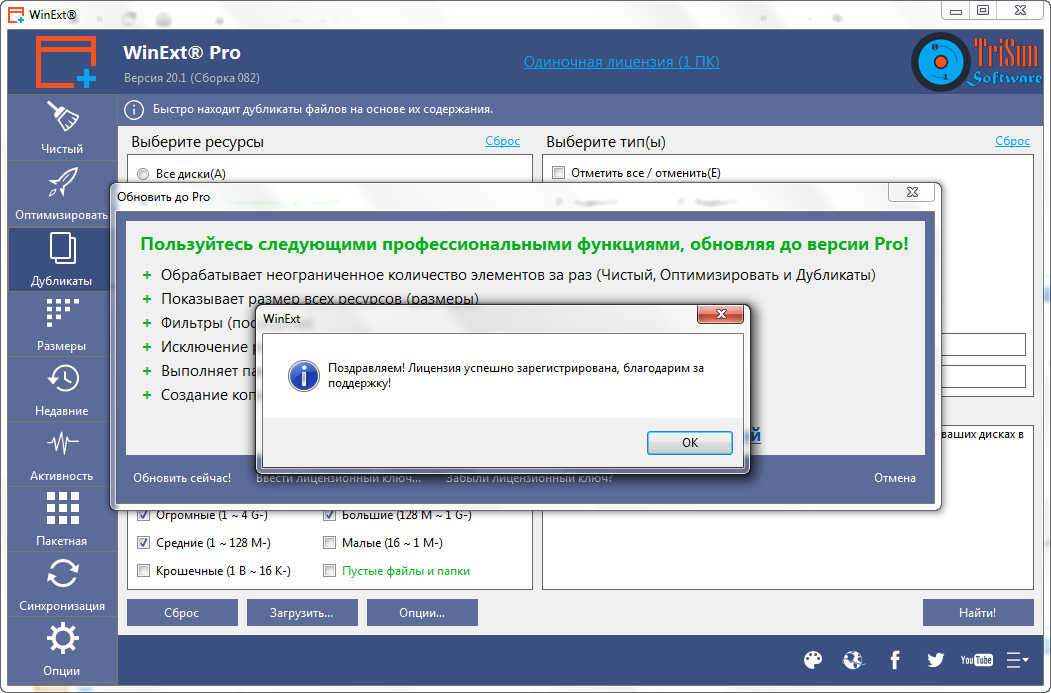Click the WinExt logo in the header
The width and height of the screenshot is (1051, 693).
coord(66,62)
